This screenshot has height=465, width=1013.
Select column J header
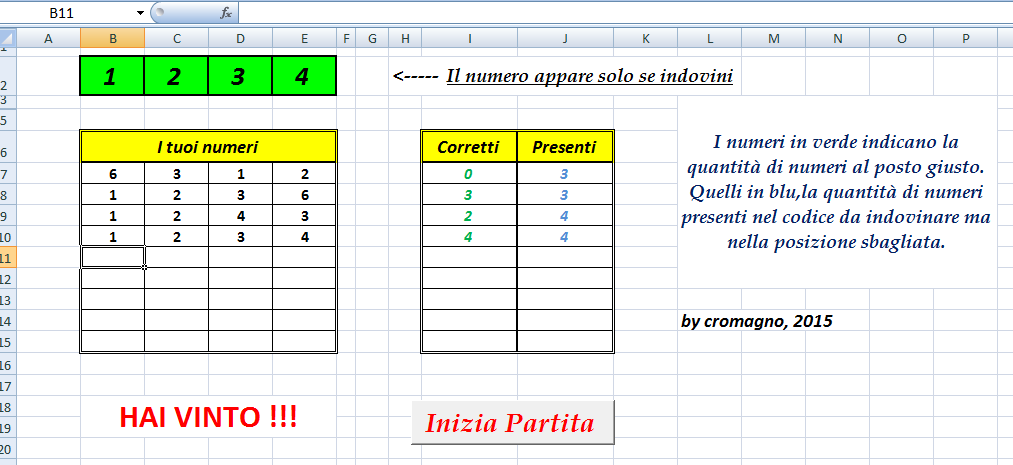click(565, 39)
